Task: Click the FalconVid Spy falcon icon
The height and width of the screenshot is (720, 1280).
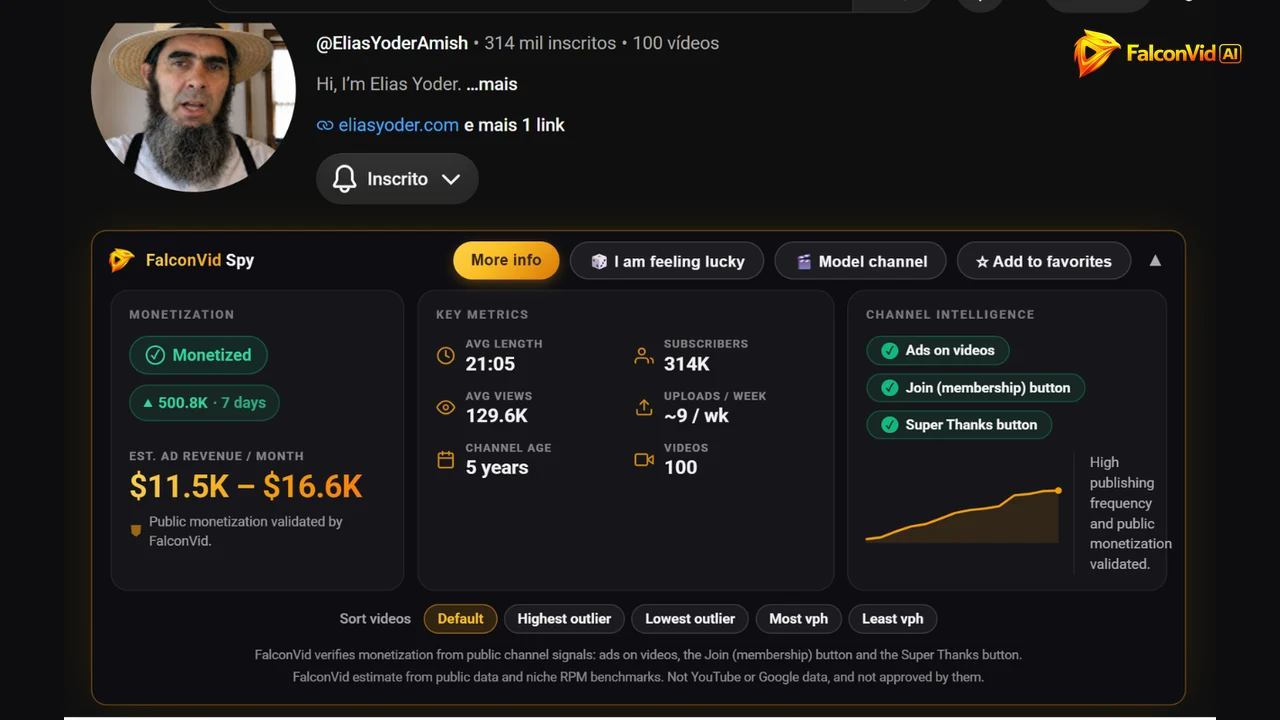Action: [121, 260]
